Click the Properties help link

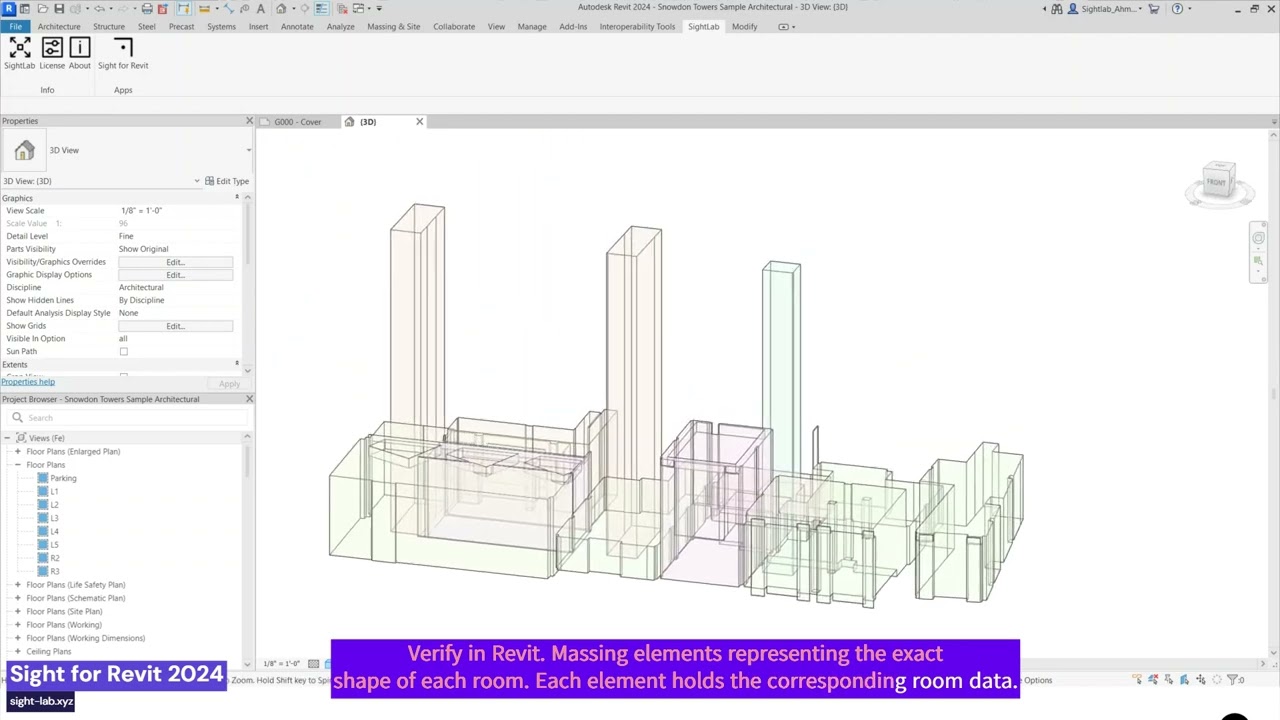(x=28, y=382)
